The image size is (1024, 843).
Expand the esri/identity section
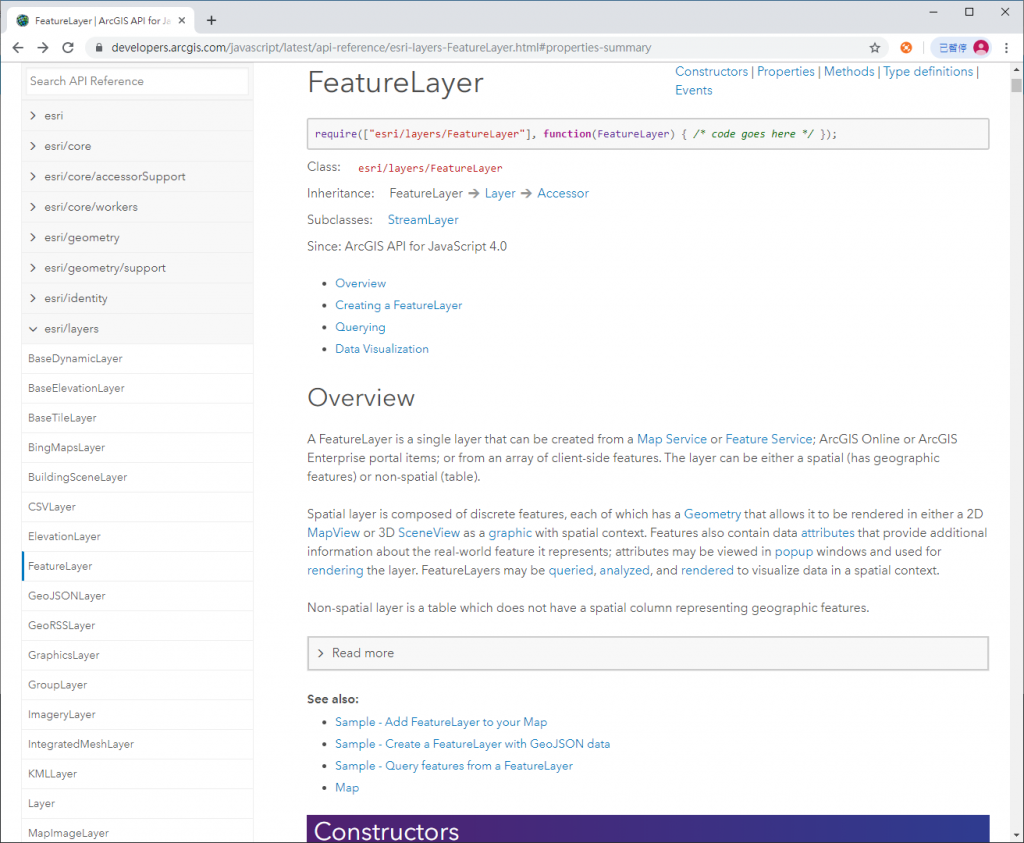click(x=137, y=298)
